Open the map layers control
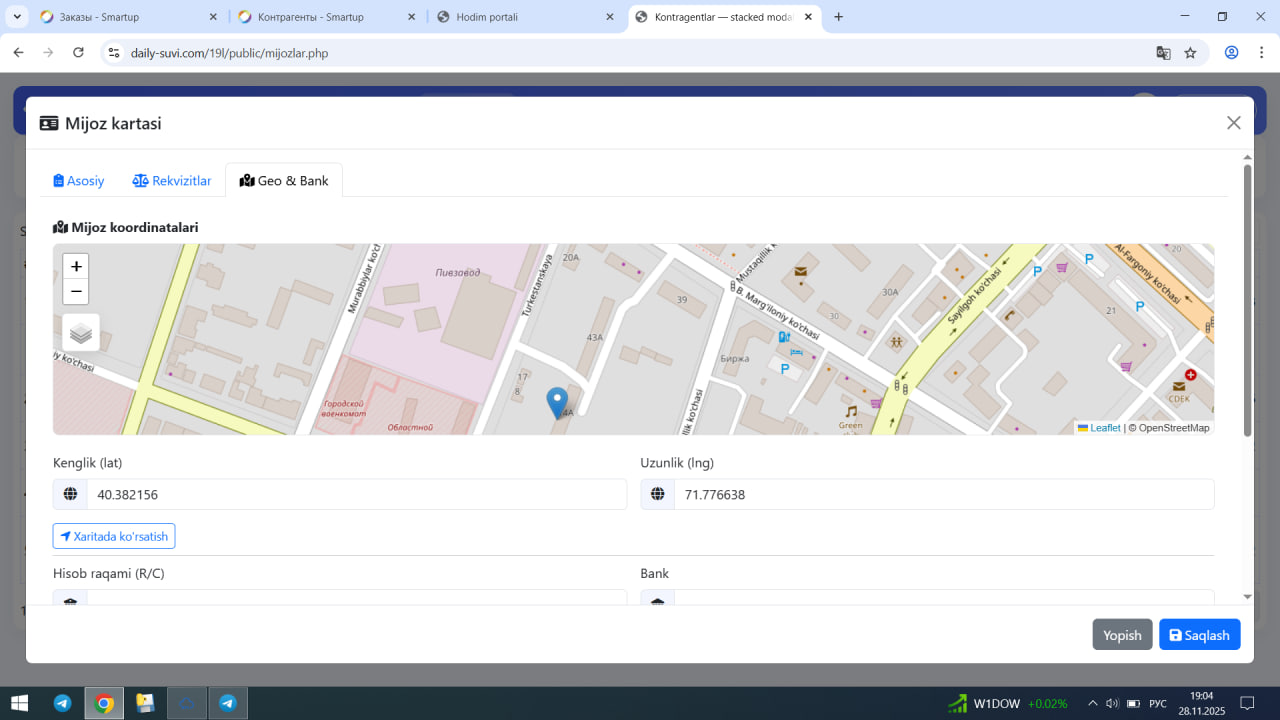The width and height of the screenshot is (1280, 720). point(81,333)
